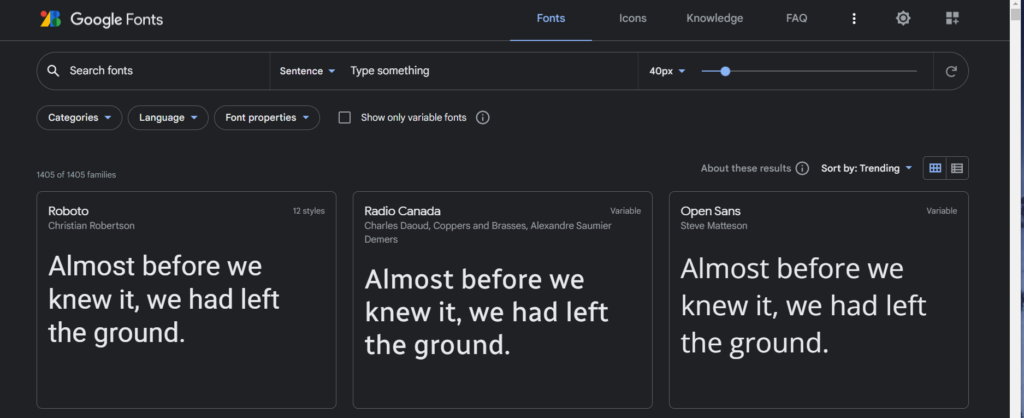Click the variable fonts info icon
1024x418 pixels.
pos(483,118)
